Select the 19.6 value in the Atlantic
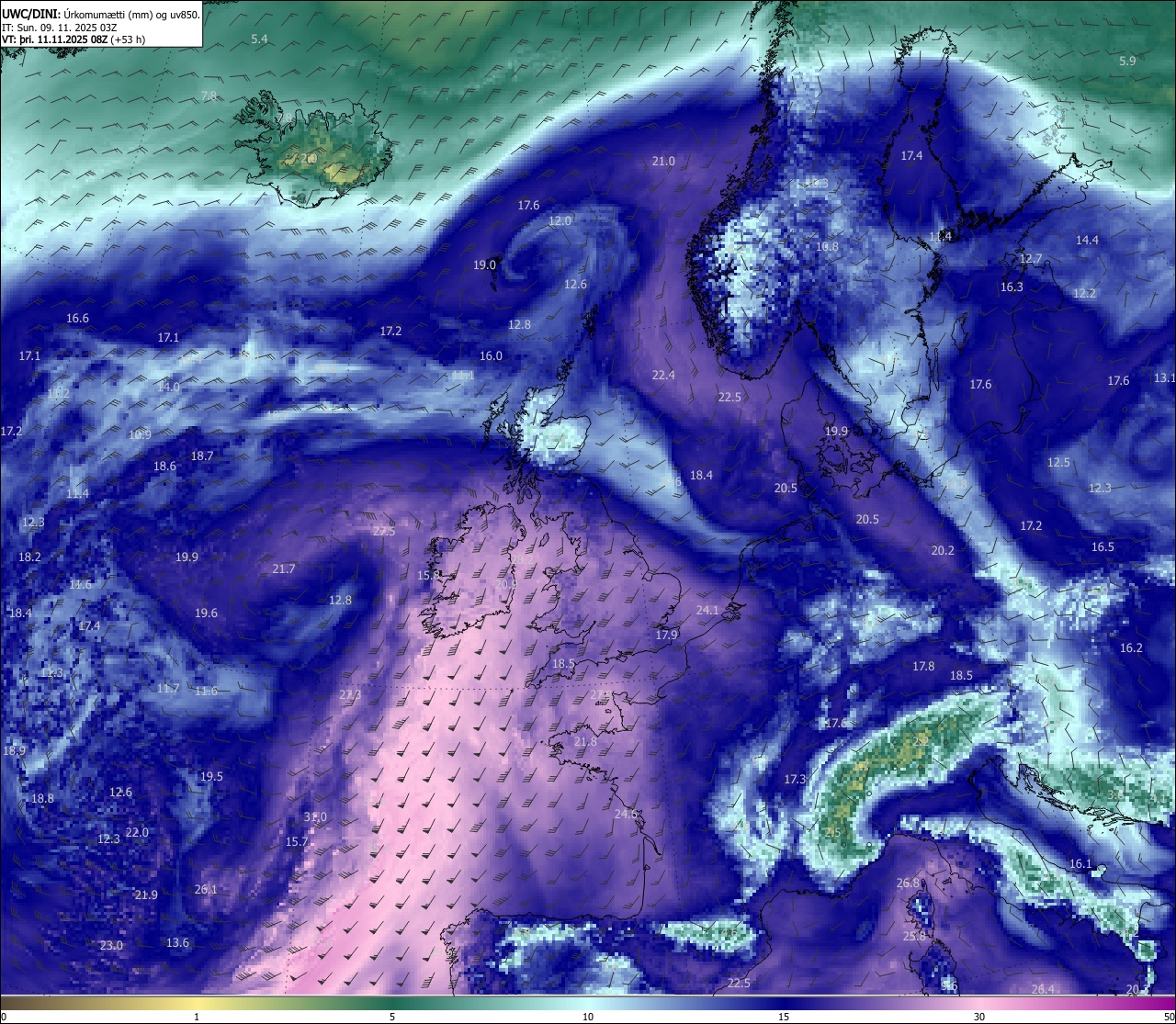 [206, 613]
